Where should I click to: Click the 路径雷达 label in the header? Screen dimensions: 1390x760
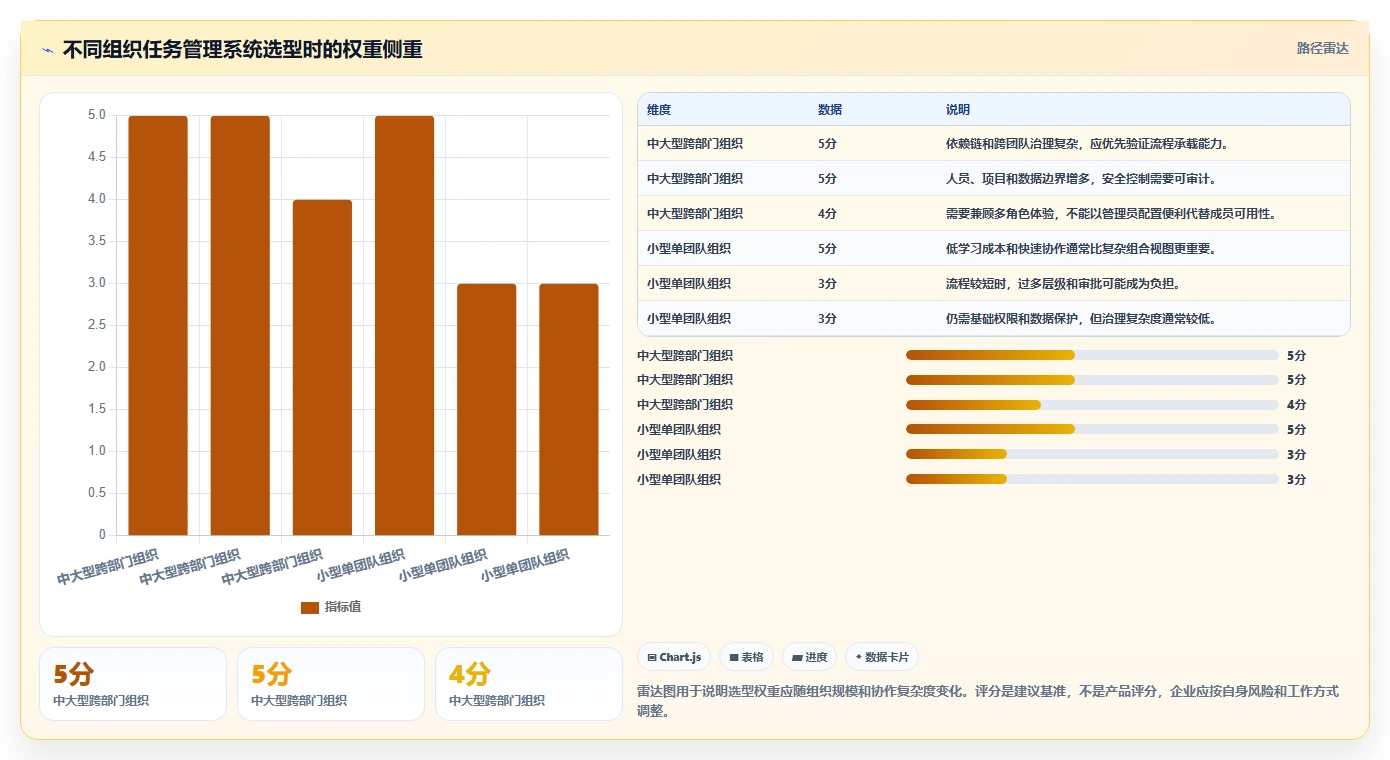click(x=1322, y=48)
